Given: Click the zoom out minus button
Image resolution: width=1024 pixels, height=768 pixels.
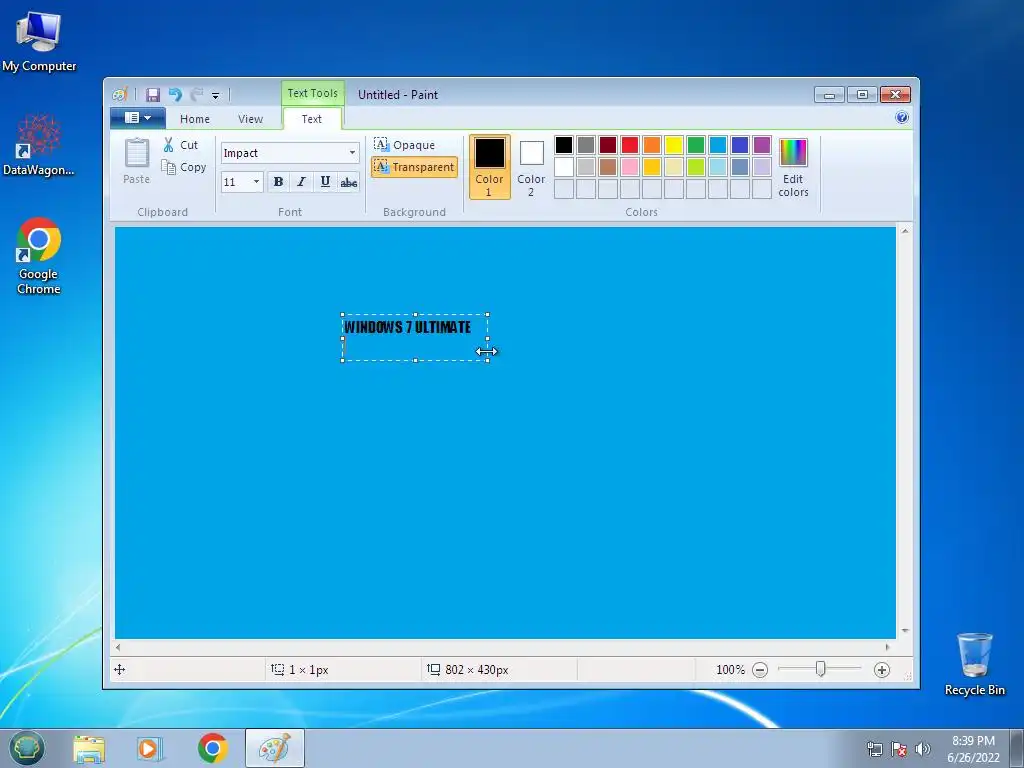Looking at the screenshot, I should (760, 669).
